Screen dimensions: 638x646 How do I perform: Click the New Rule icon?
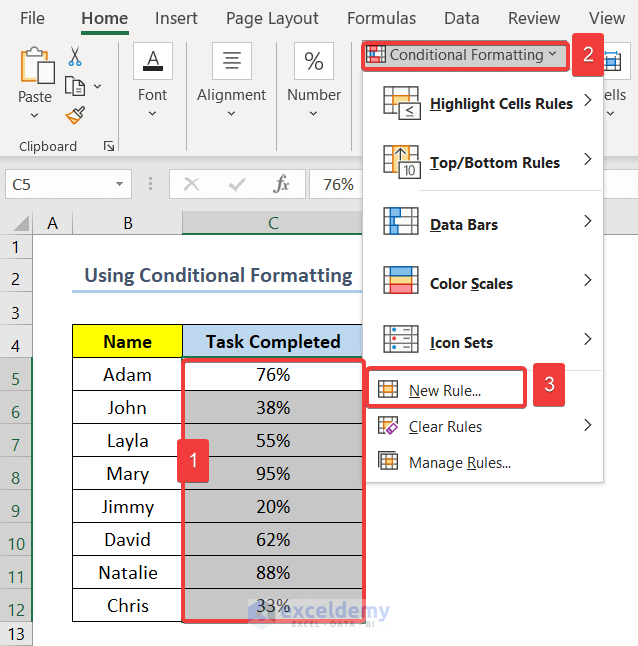tap(388, 389)
